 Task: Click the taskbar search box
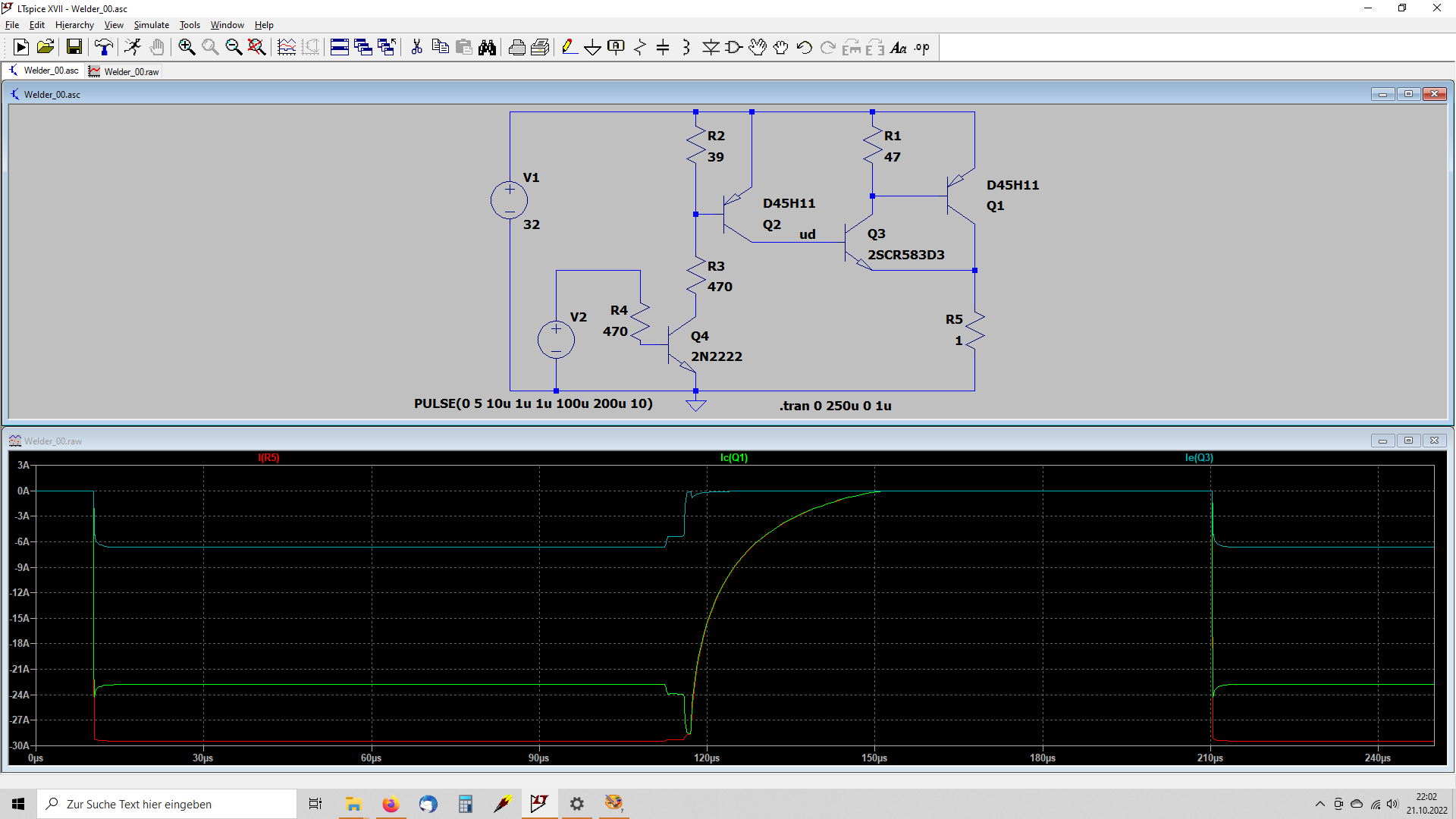click(x=167, y=804)
